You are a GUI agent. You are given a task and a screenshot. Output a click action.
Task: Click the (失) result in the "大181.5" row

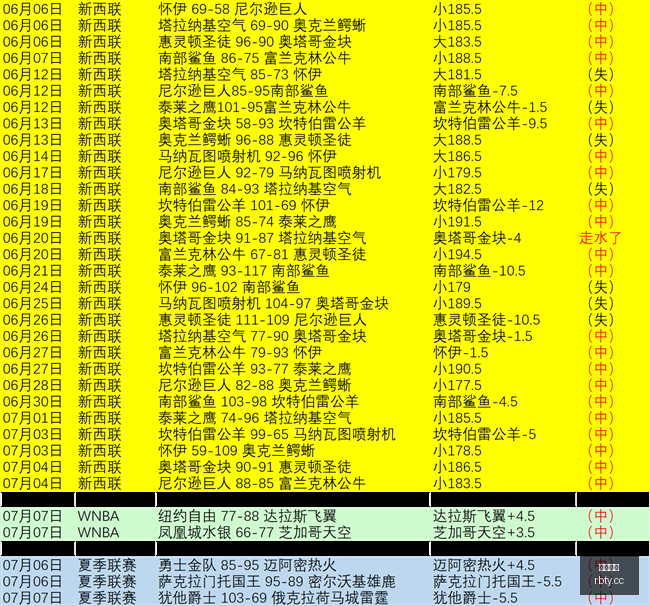[x=600, y=74]
